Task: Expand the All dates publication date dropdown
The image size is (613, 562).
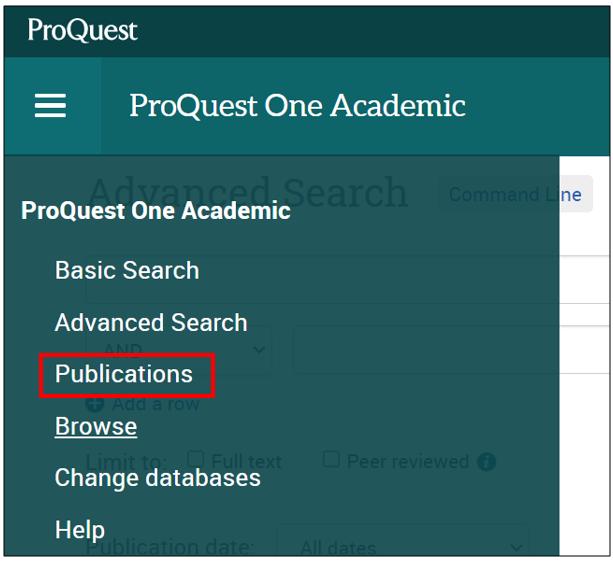Action: 403,541
